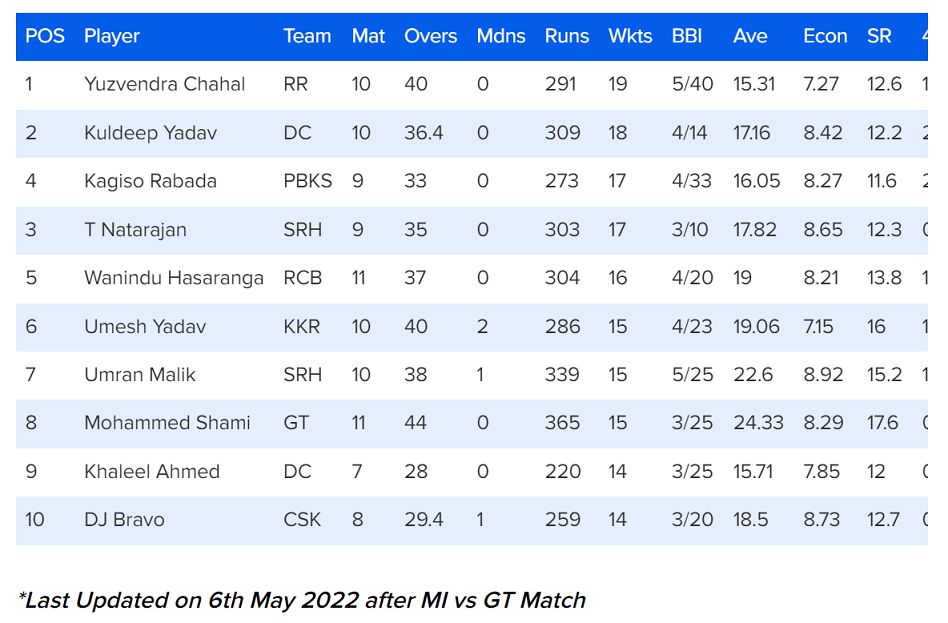Click the Ave column header
The height and width of the screenshot is (623, 948).
coord(750,36)
